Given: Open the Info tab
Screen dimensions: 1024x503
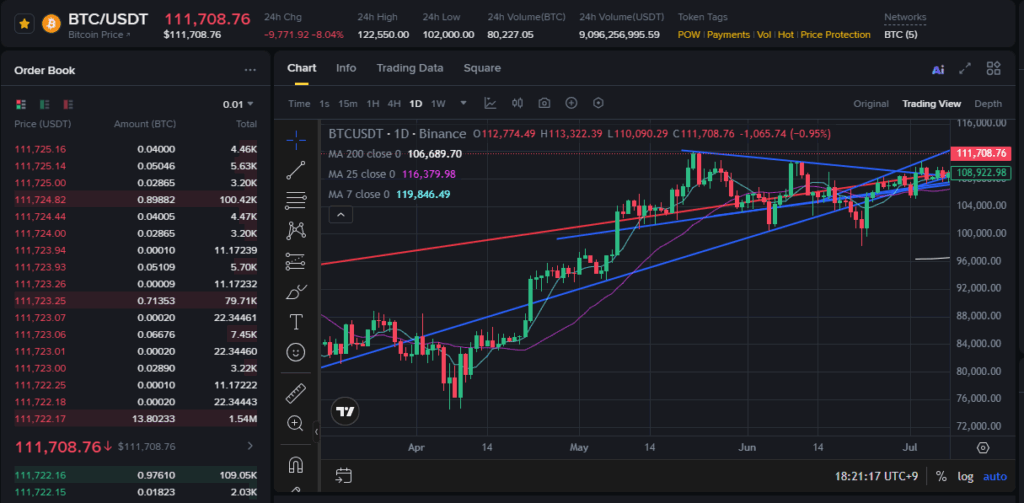Looking at the screenshot, I should click(346, 68).
